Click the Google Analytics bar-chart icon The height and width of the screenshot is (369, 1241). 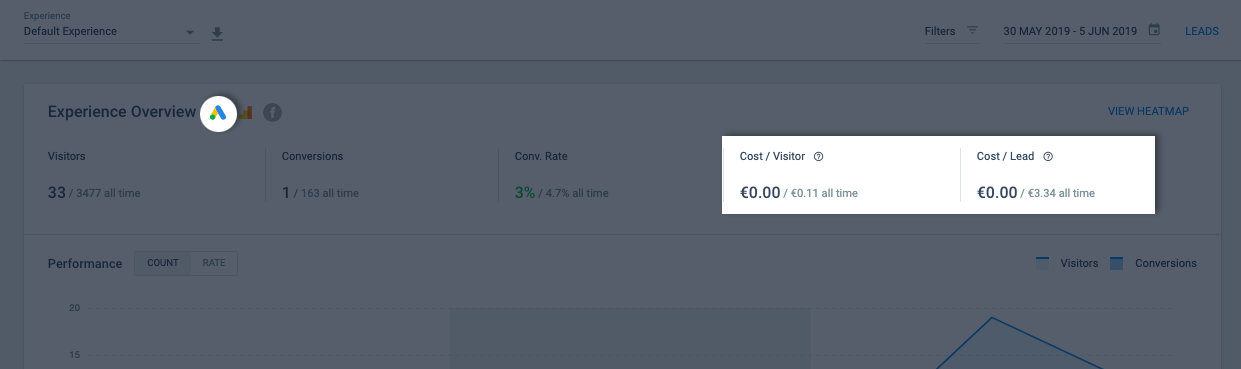[x=246, y=113]
